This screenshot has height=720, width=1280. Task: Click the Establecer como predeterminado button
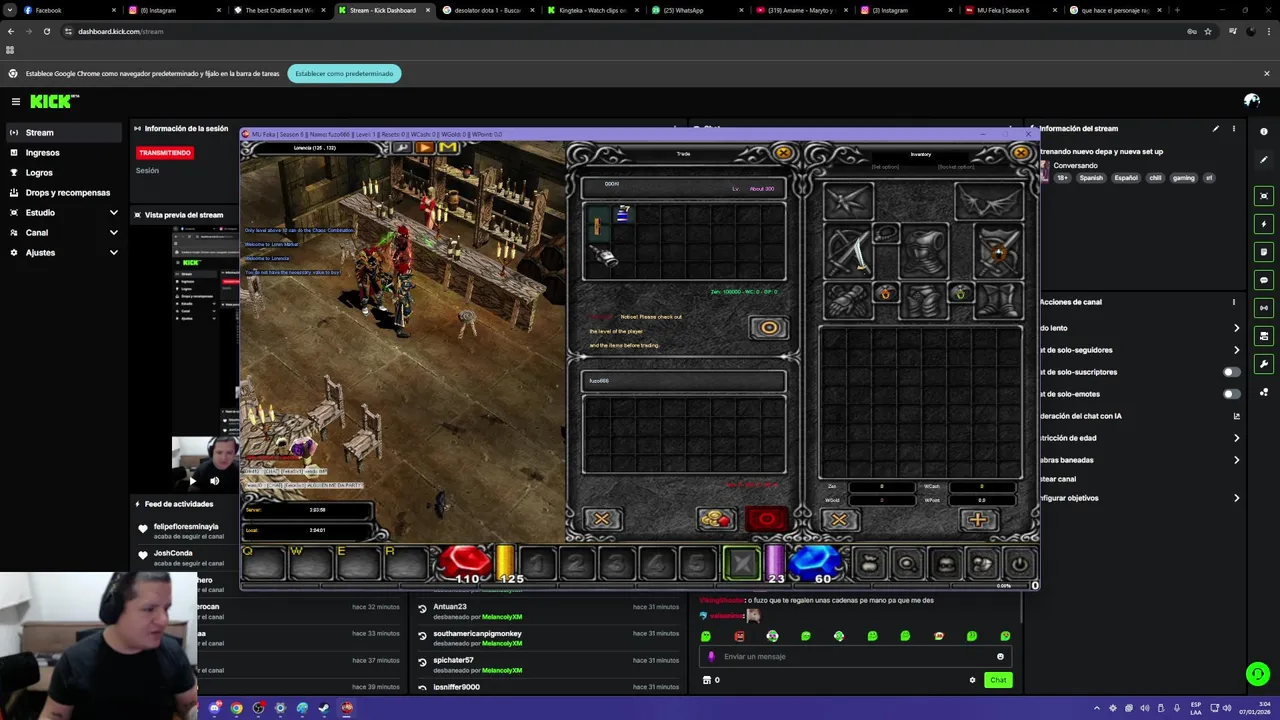[x=344, y=73]
